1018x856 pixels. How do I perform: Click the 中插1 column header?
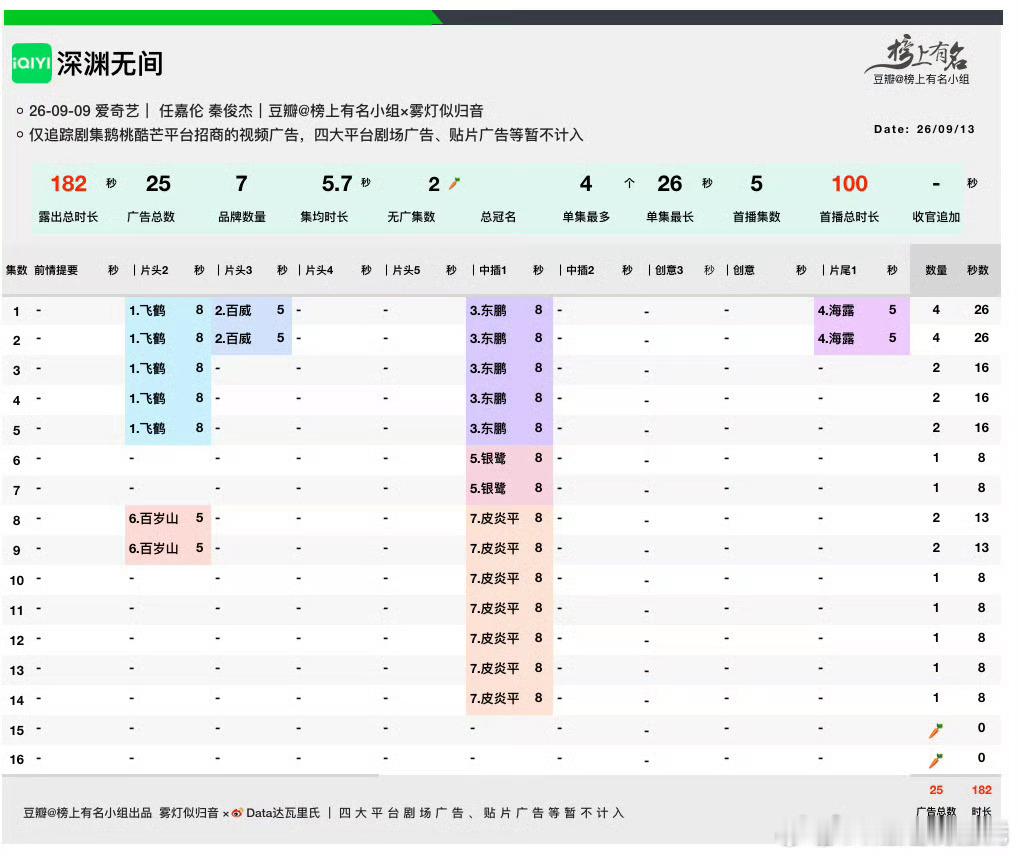click(493, 270)
